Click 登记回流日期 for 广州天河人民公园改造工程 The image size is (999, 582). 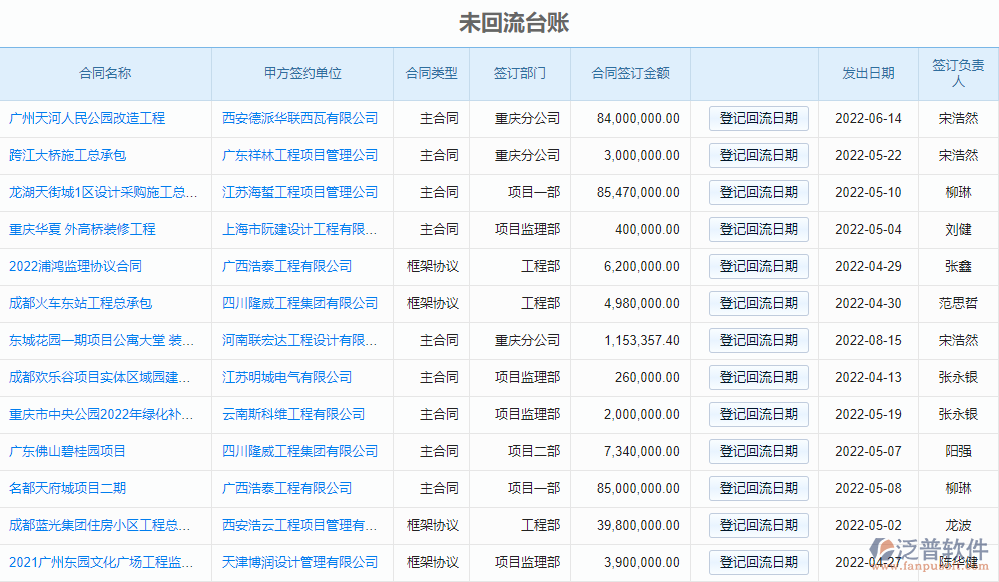click(758, 118)
